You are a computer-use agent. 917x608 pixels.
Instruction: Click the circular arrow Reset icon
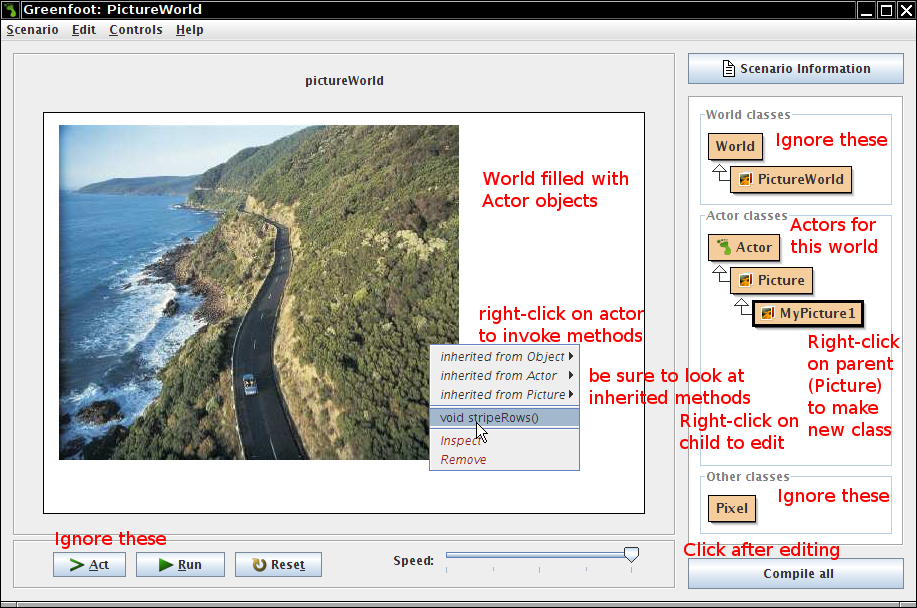(x=259, y=565)
